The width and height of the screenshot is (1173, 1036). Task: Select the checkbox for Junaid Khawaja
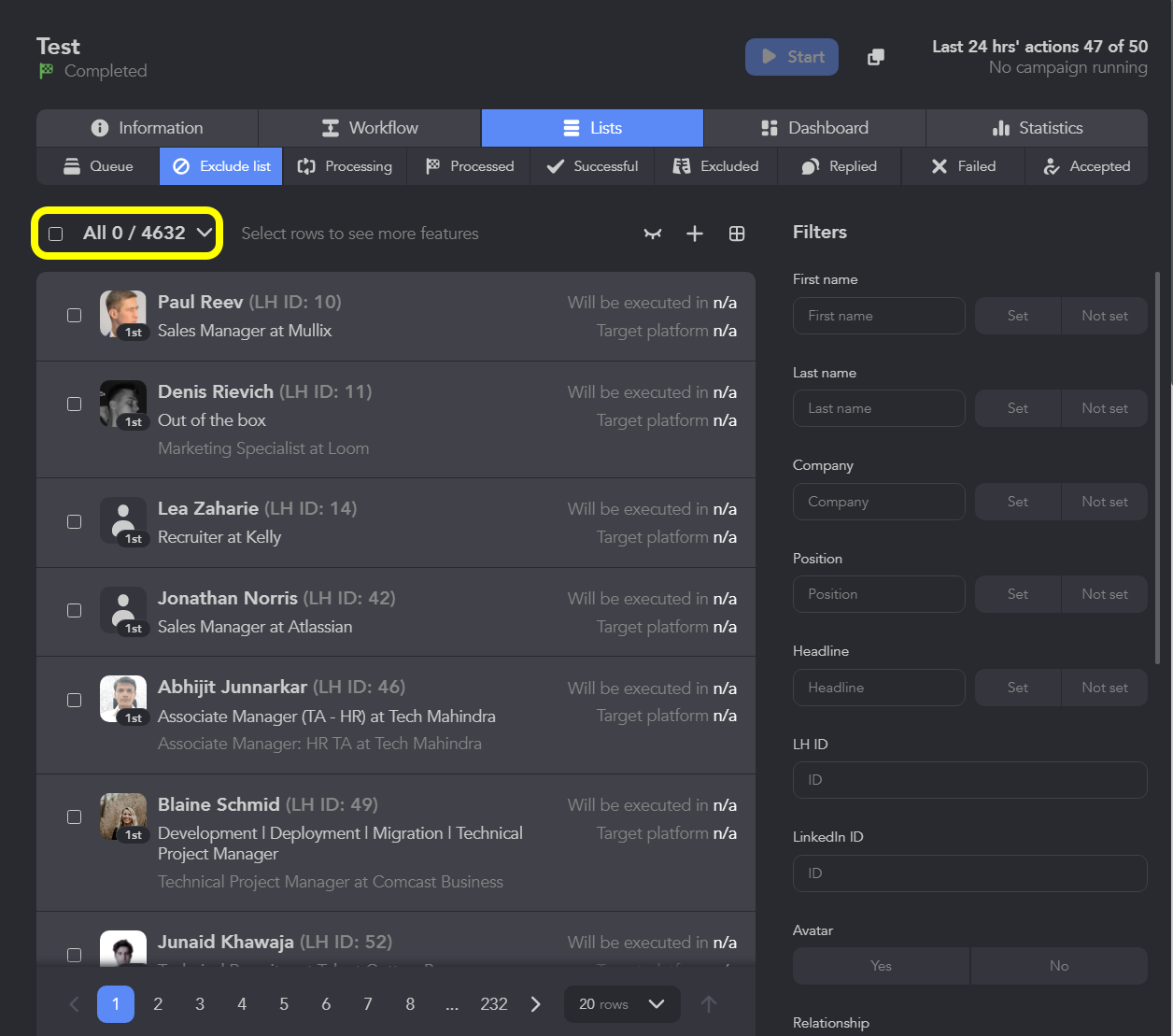coord(74,955)
